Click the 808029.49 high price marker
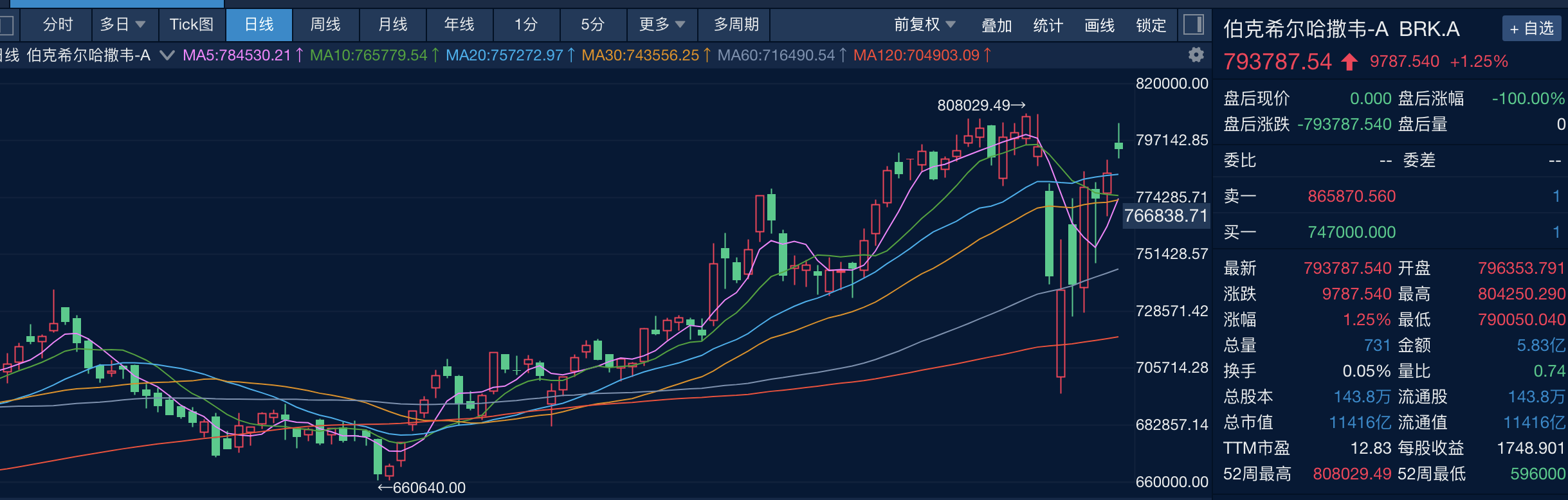Viewport: 1568px width, 500px height. 981,105
